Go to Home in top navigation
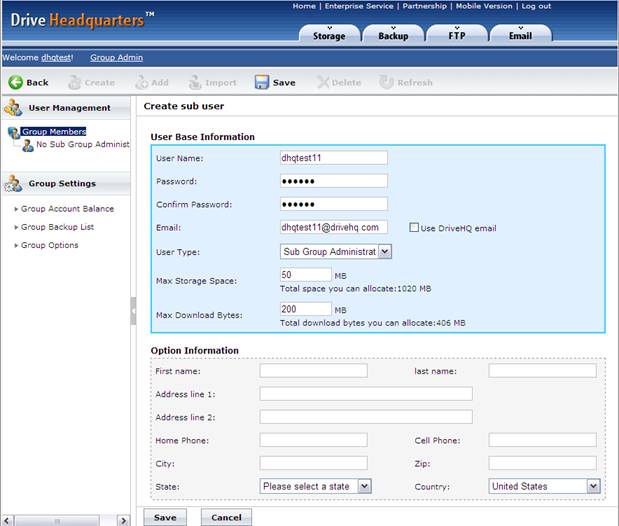This screenshot has width=619, height=526. [x=304, y=6]
